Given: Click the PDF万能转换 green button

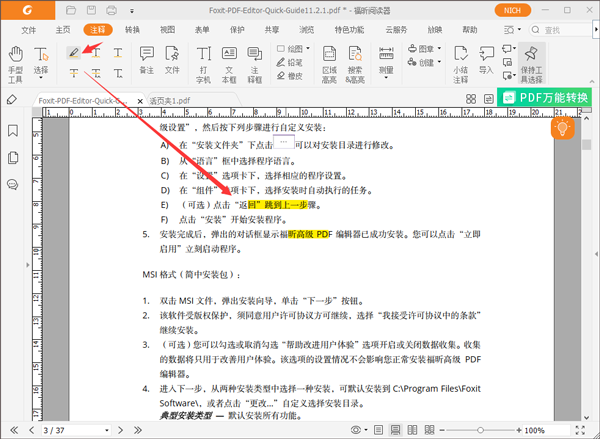Looking at the screenshot, I should [545, 98].
